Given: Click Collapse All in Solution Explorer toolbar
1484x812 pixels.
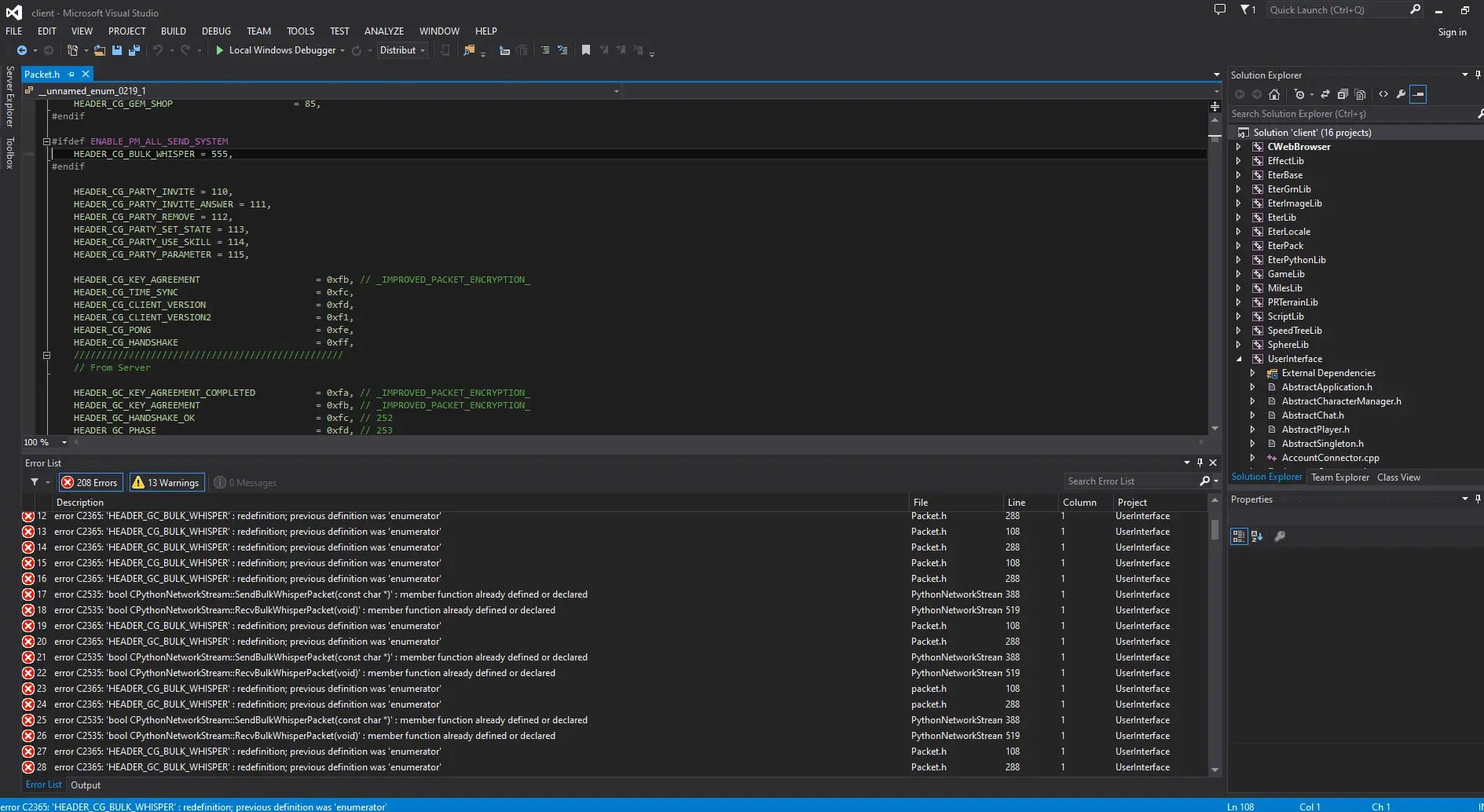Looking at the screenshot, I should coord(1343,94).
